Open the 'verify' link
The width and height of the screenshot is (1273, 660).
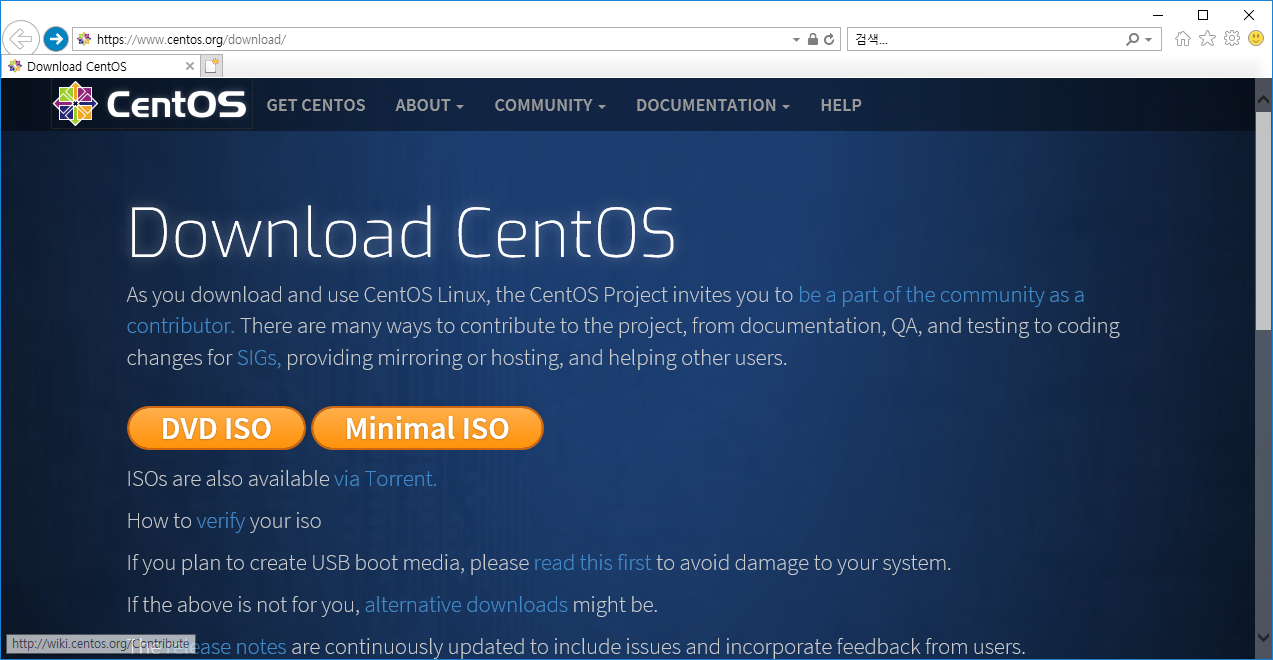[x=220, y=521]
